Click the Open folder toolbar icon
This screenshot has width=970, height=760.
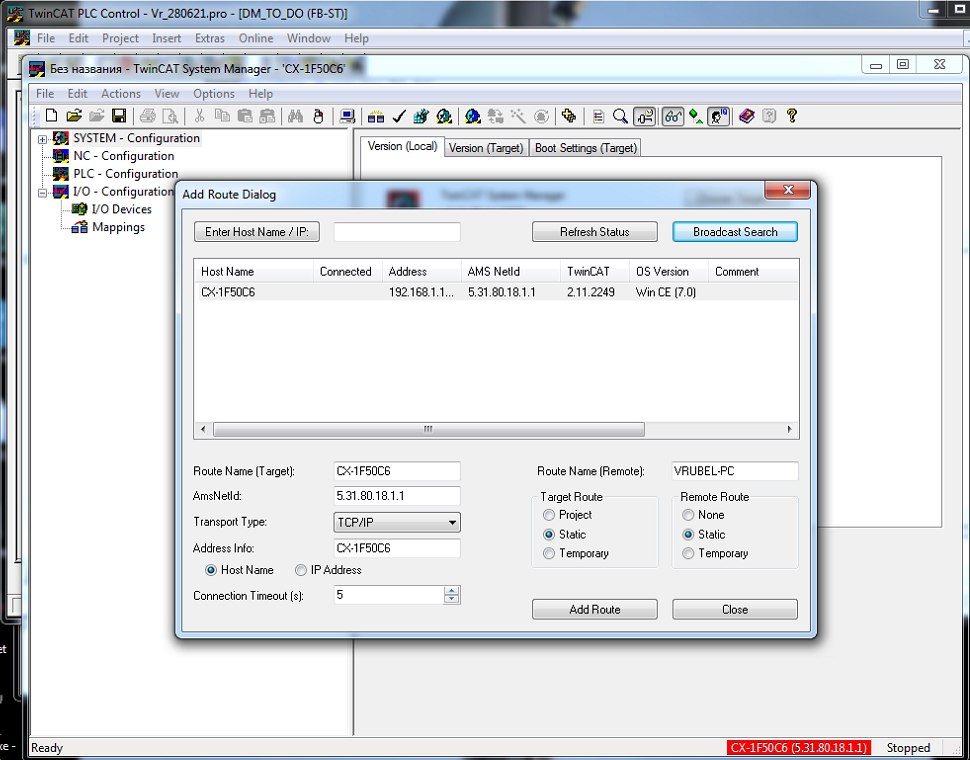[x=74, y=116]
